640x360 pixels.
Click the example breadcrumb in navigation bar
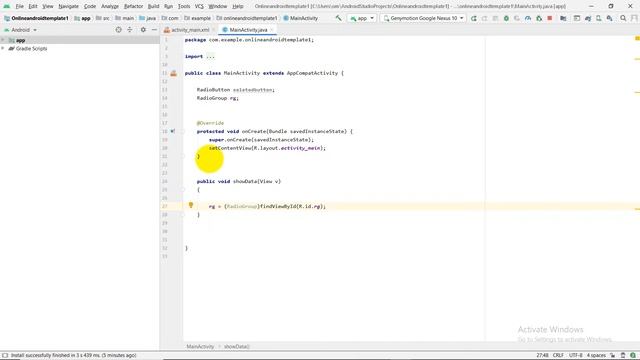[x=198, y=18]
